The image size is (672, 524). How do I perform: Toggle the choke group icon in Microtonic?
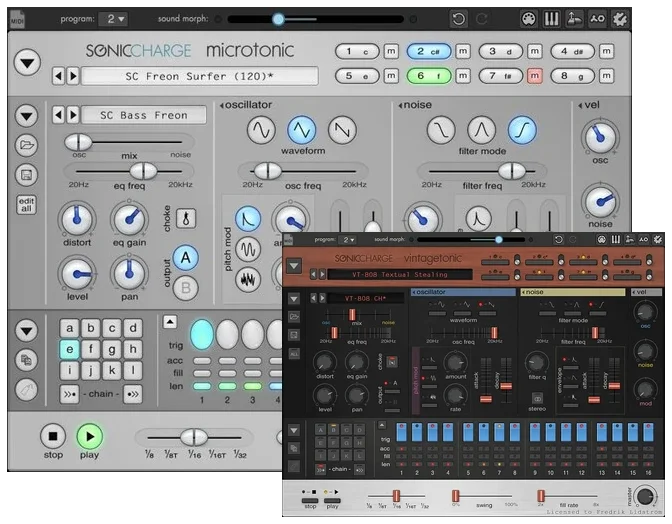186,219
